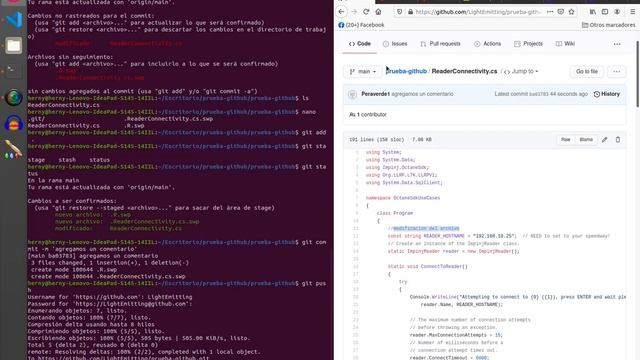The width and height of the screenshot is (640, 360).
Task: Bookmark this page with the star
Action: [x=571, y=12]
